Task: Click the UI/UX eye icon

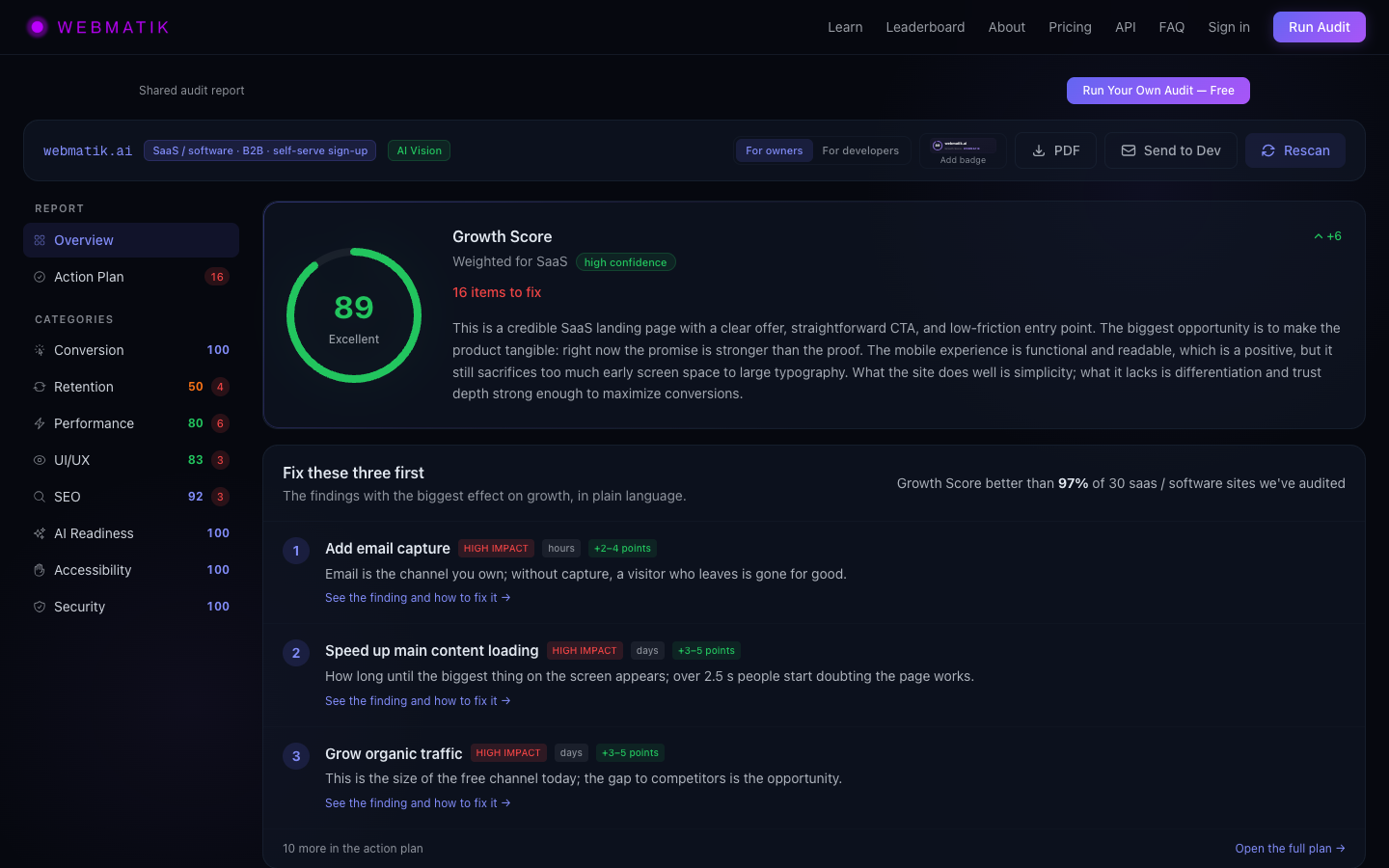Action: [40, 460]
